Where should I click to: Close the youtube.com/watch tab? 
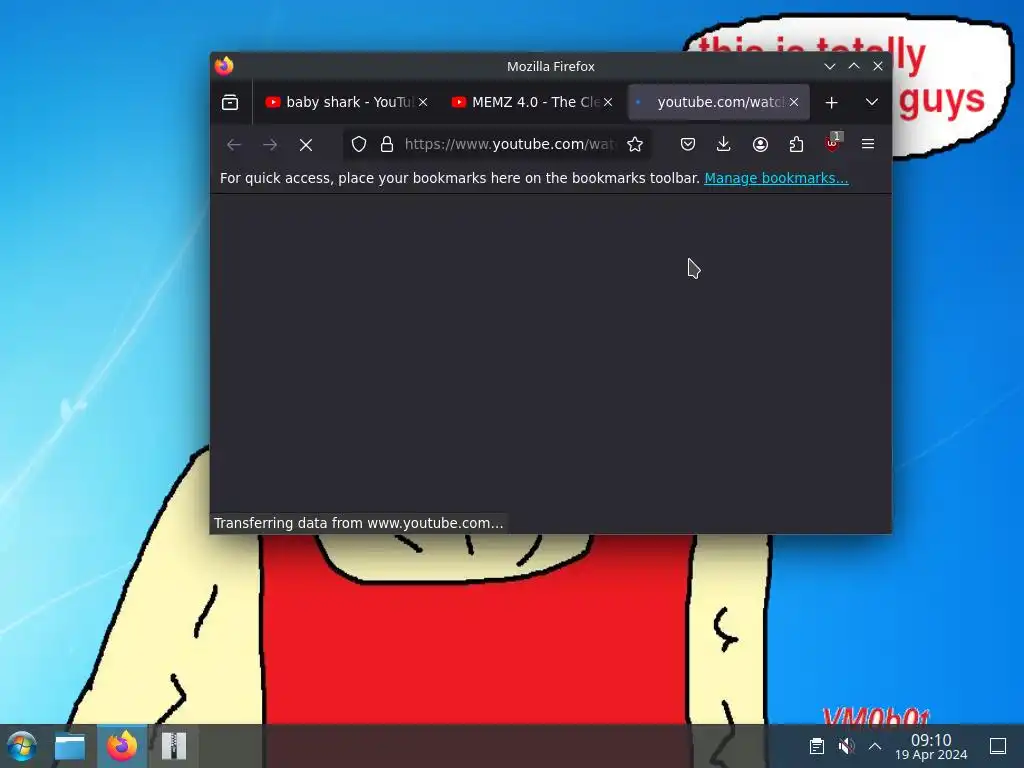click(x=793, y=103)
